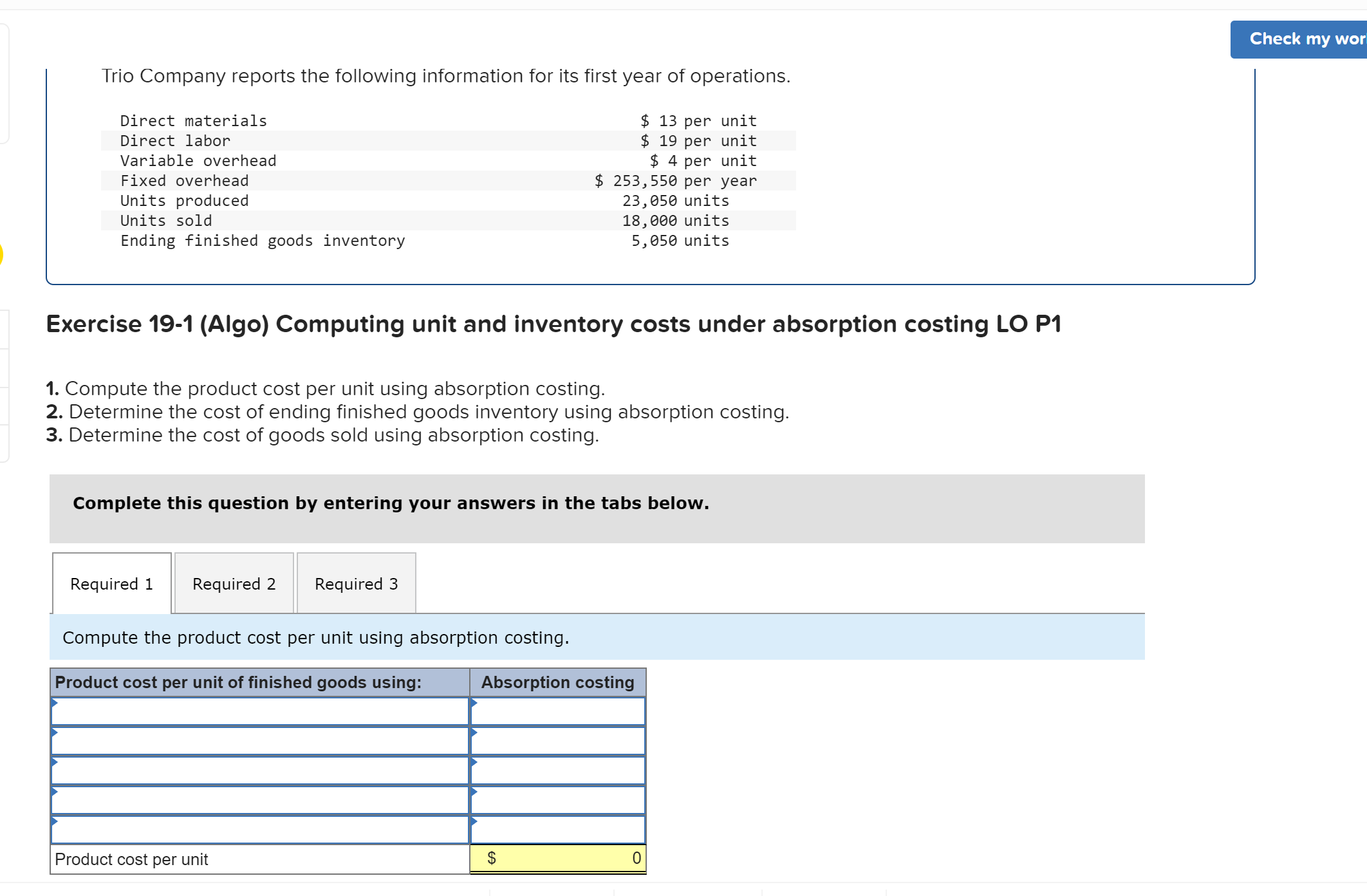
Task: Click the yellow circle indicator on left edge
Action: pos(2,256)
